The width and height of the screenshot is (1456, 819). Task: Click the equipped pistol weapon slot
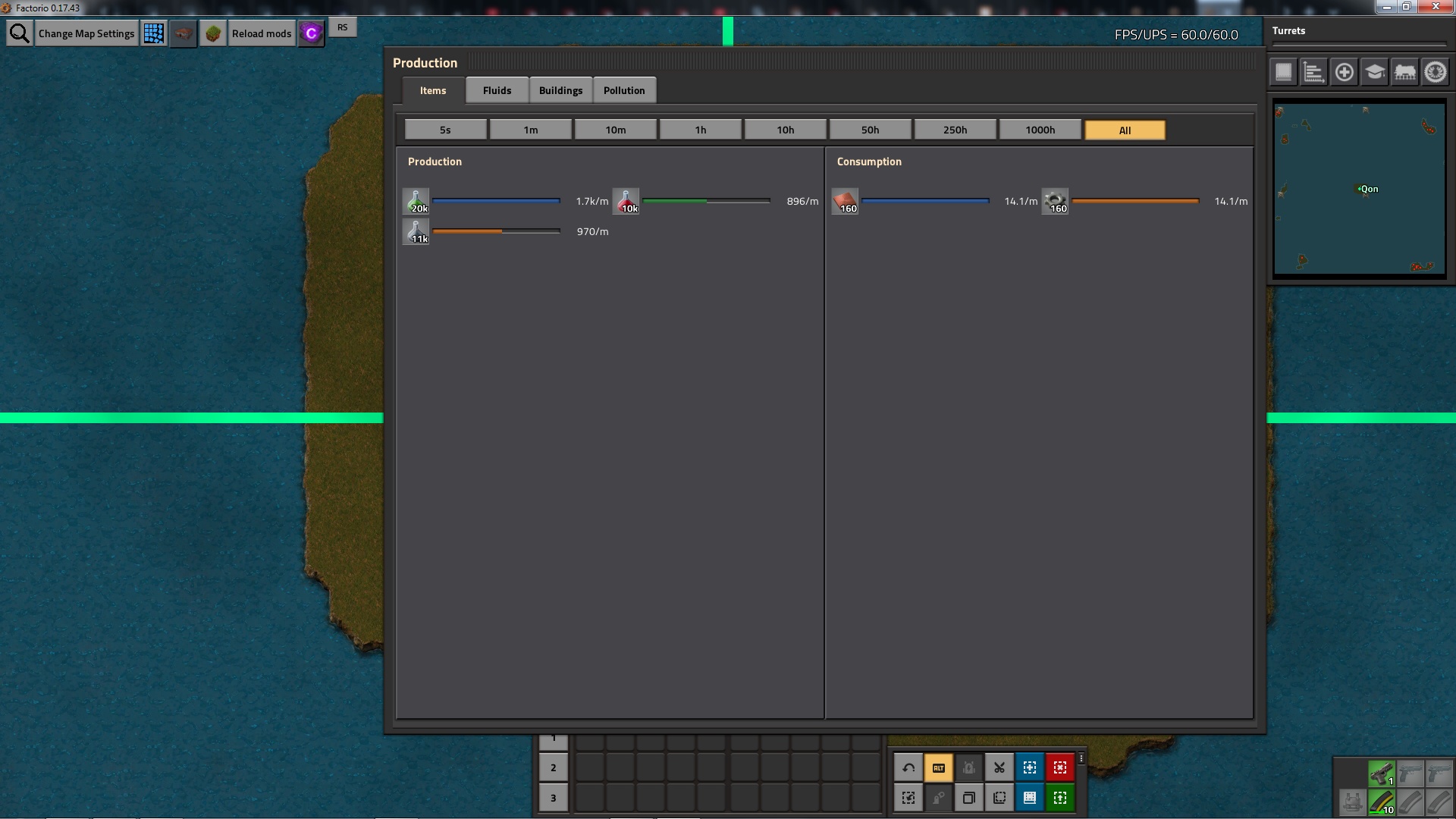1381,773
